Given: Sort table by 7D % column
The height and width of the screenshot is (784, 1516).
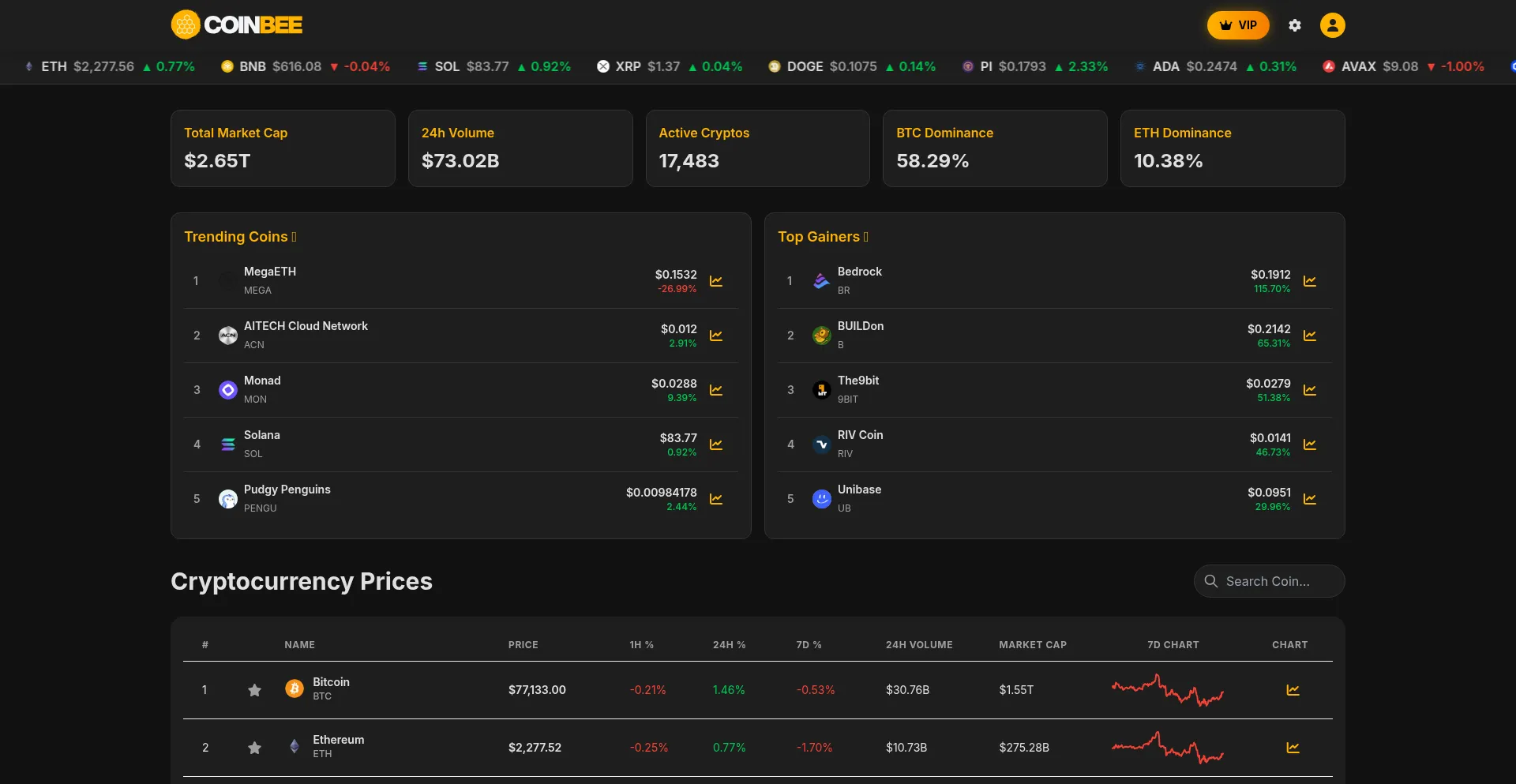Looking at the screenshot, I should tap(809, 645).
